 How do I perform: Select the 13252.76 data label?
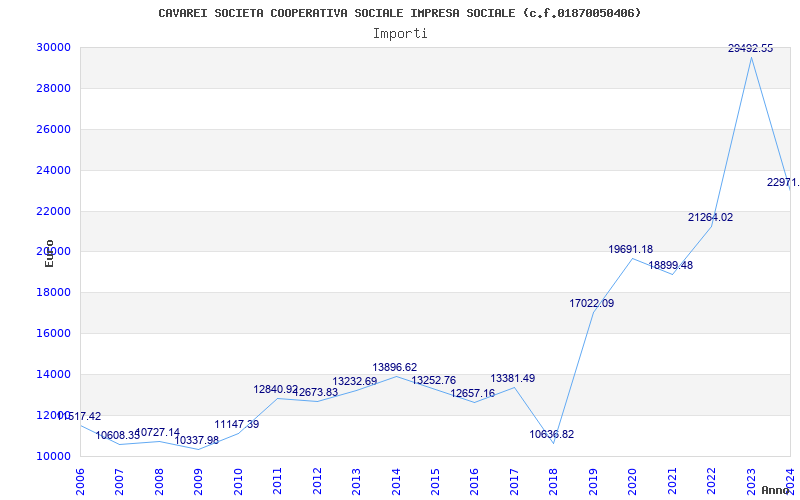click(x=434, y=381)
